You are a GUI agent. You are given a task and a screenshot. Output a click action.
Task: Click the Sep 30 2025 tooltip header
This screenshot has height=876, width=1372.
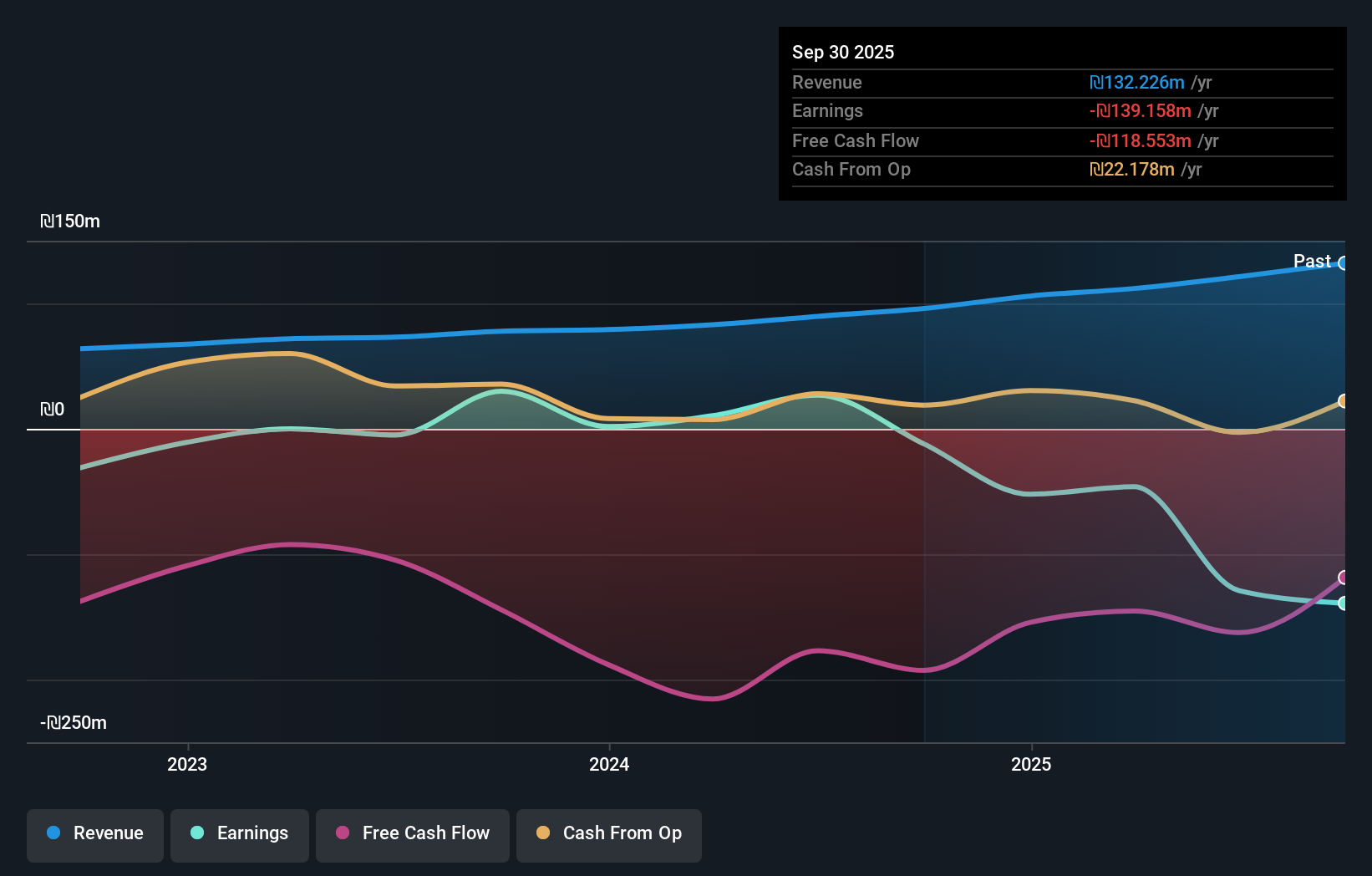point(843,52)
